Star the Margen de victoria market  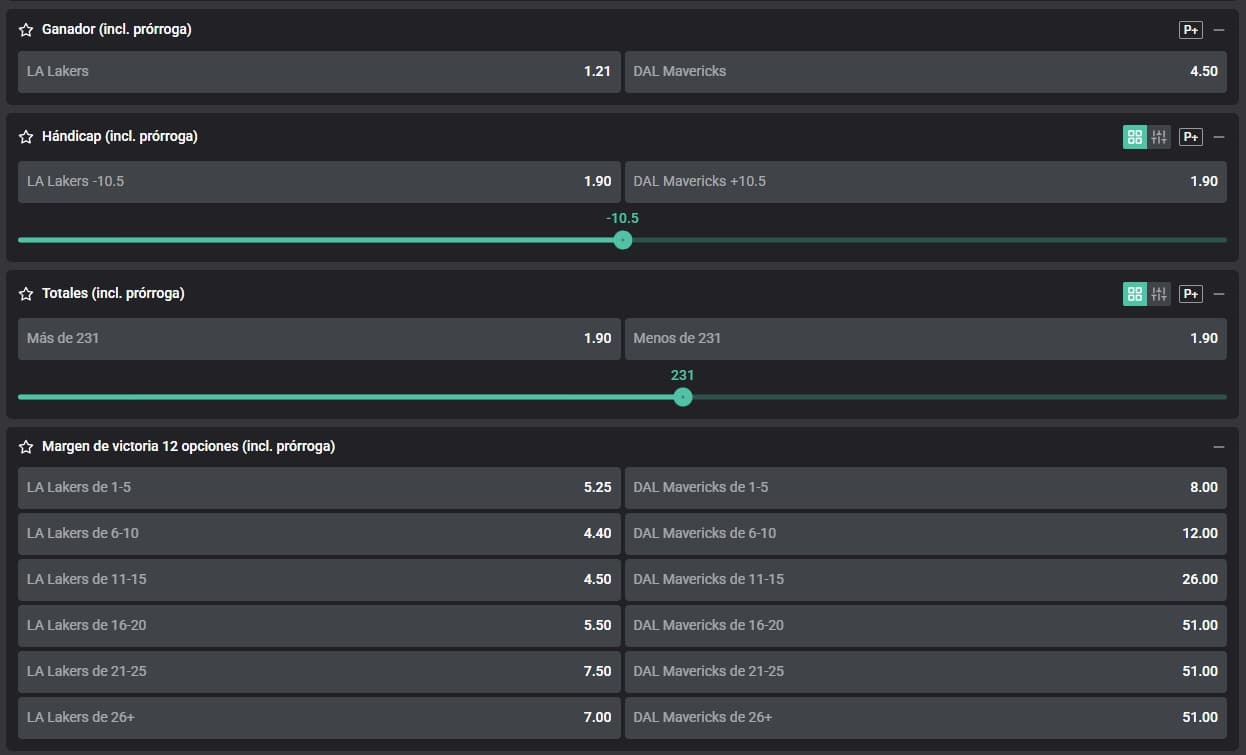pos(26,447)
